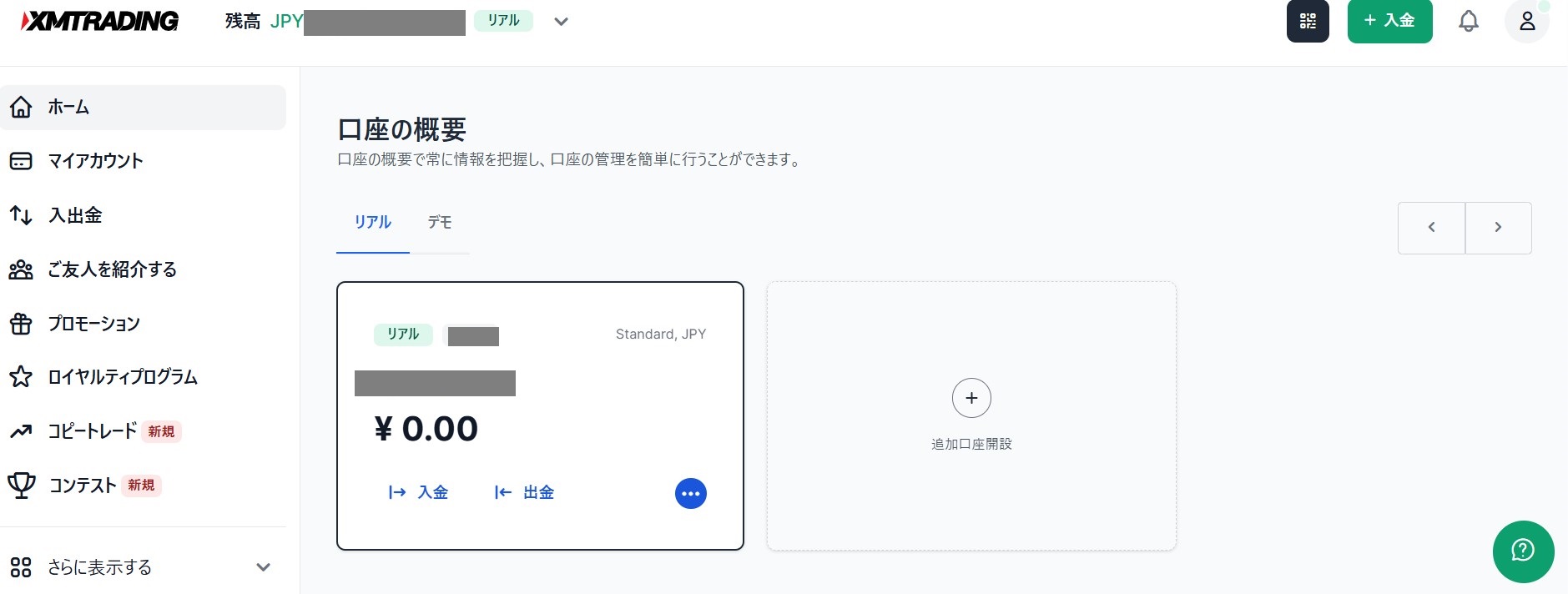Open the notifications bell
Viewport: 1568px width, 594px height.
coord(1468,22)
